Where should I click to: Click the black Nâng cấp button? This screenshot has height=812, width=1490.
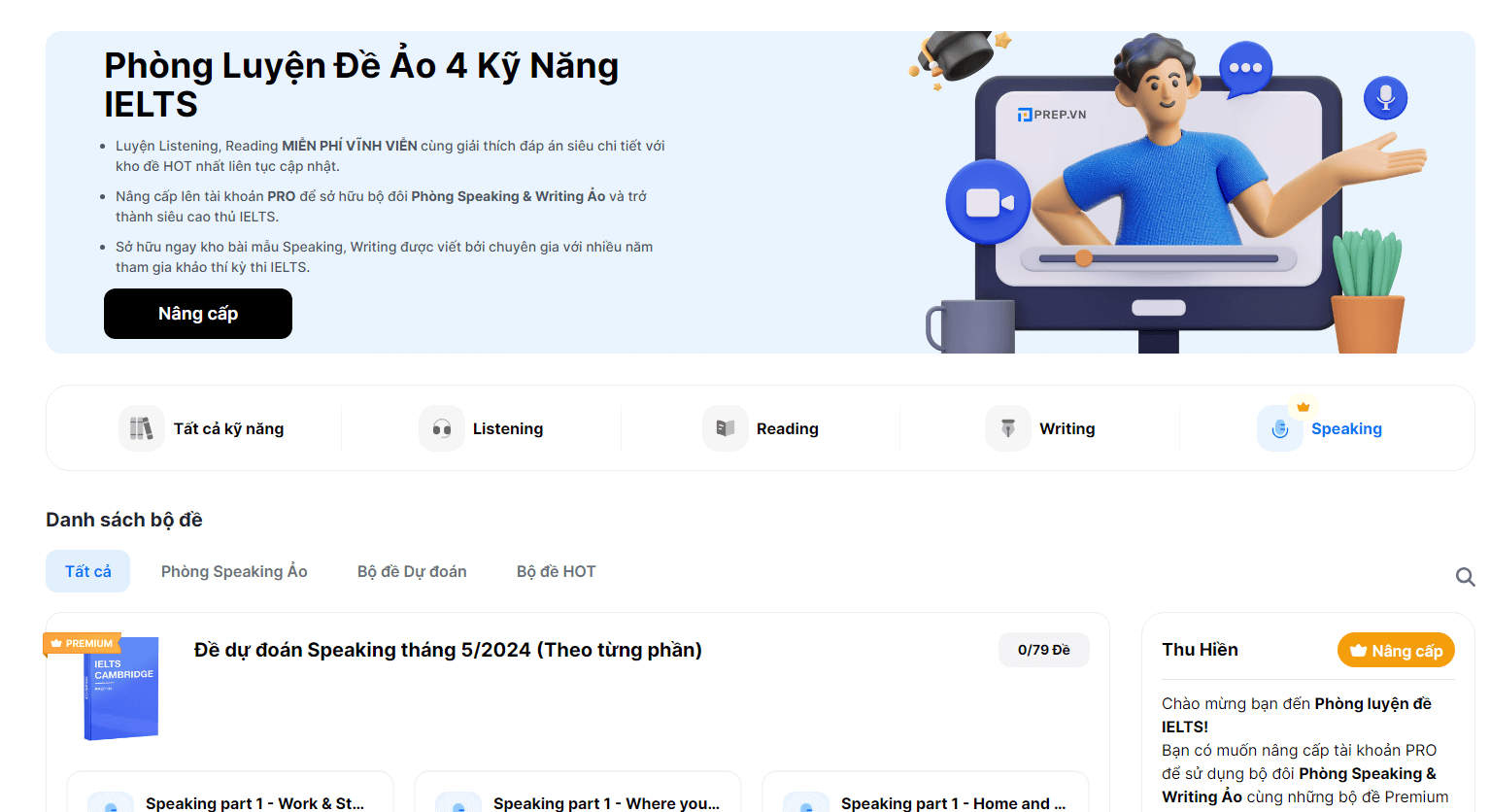pyautogui.click(x=198, y=314)
